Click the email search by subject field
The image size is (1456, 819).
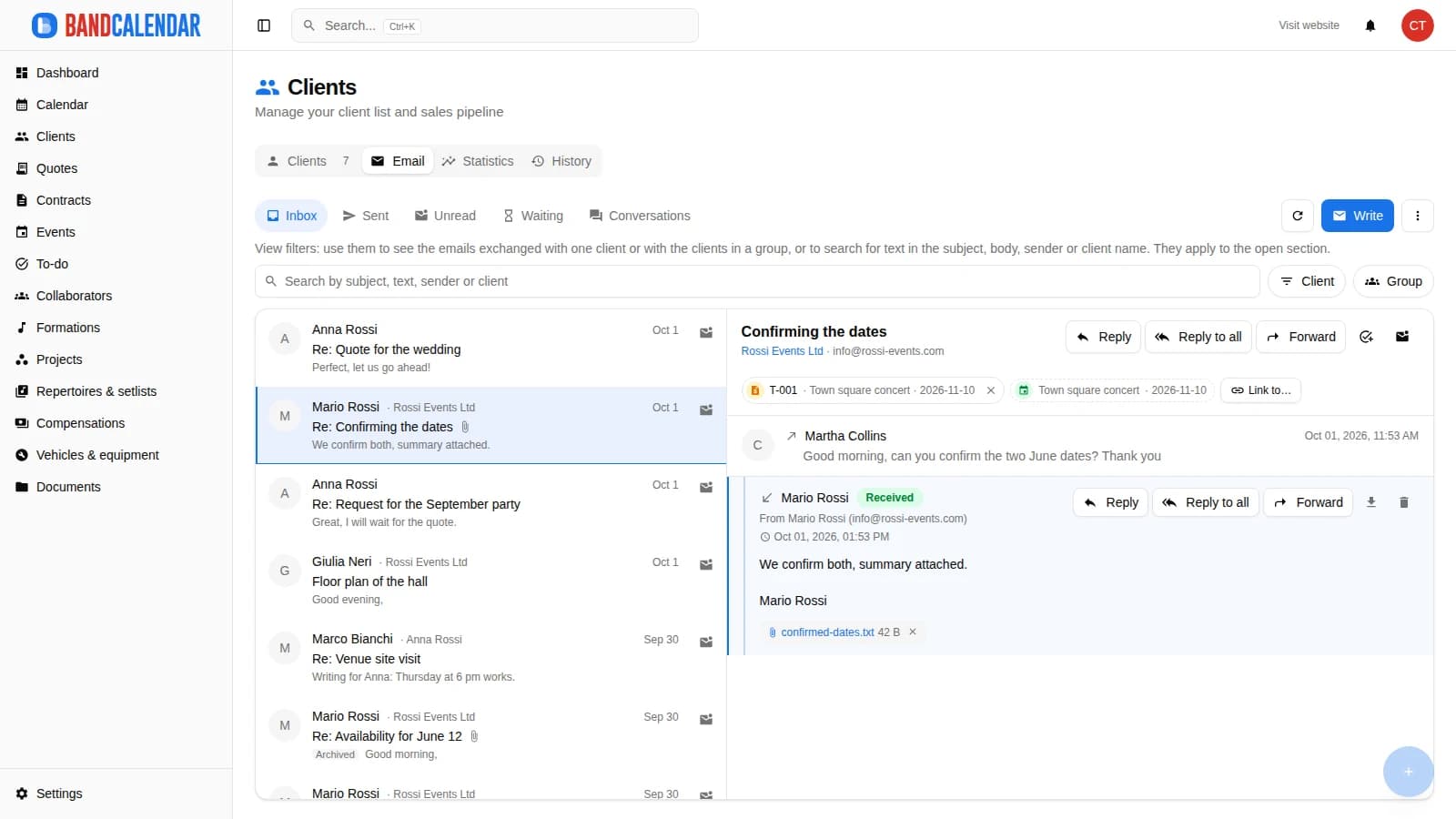tap(757, 281)
